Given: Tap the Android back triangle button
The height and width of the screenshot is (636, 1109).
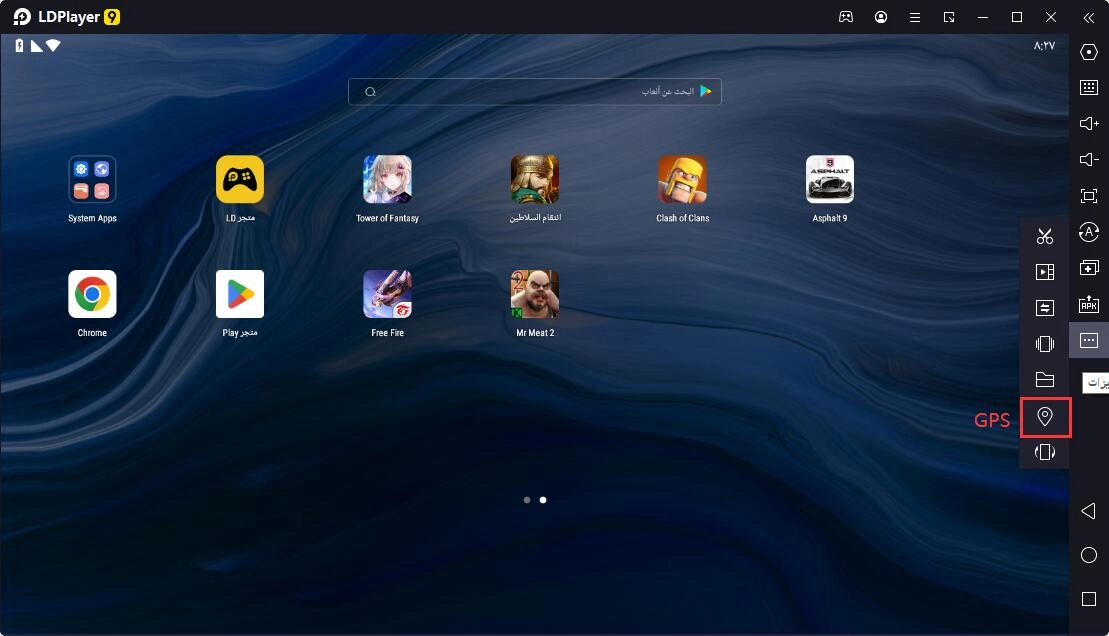Looking at the screenshot, I should [1088, 511].
